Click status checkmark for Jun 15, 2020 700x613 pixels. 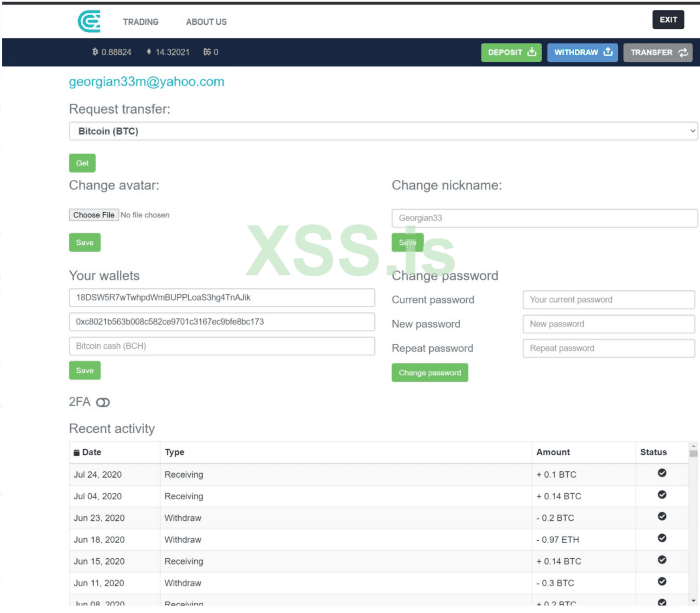click(662, 559)
